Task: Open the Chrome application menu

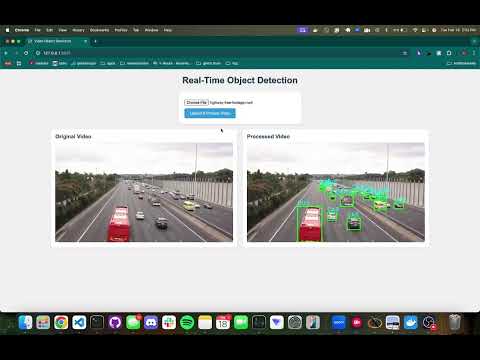Action: click(x=22, y=30)
